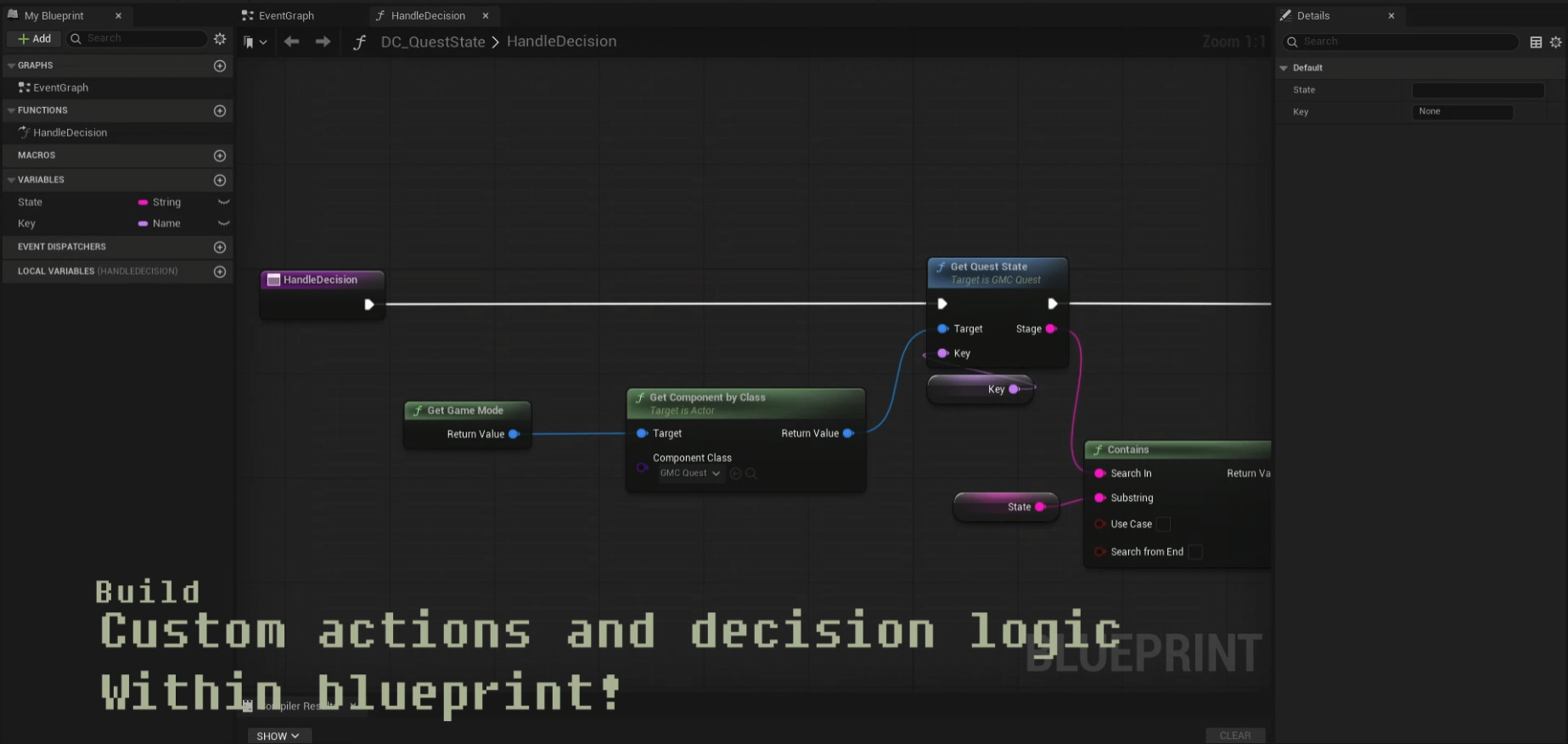Navigate forward with right arrow

click(x=323, y=42)
